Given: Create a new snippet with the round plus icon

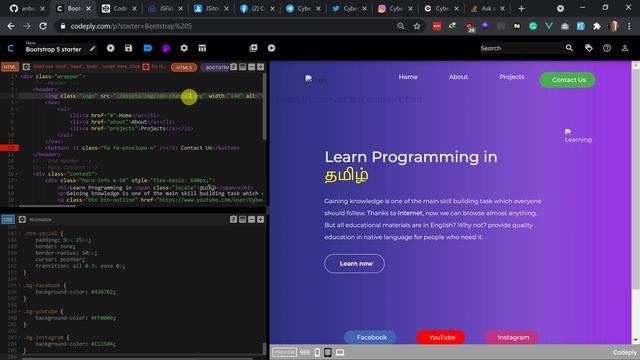Looking at the screenshot, I should pos(271,48).
